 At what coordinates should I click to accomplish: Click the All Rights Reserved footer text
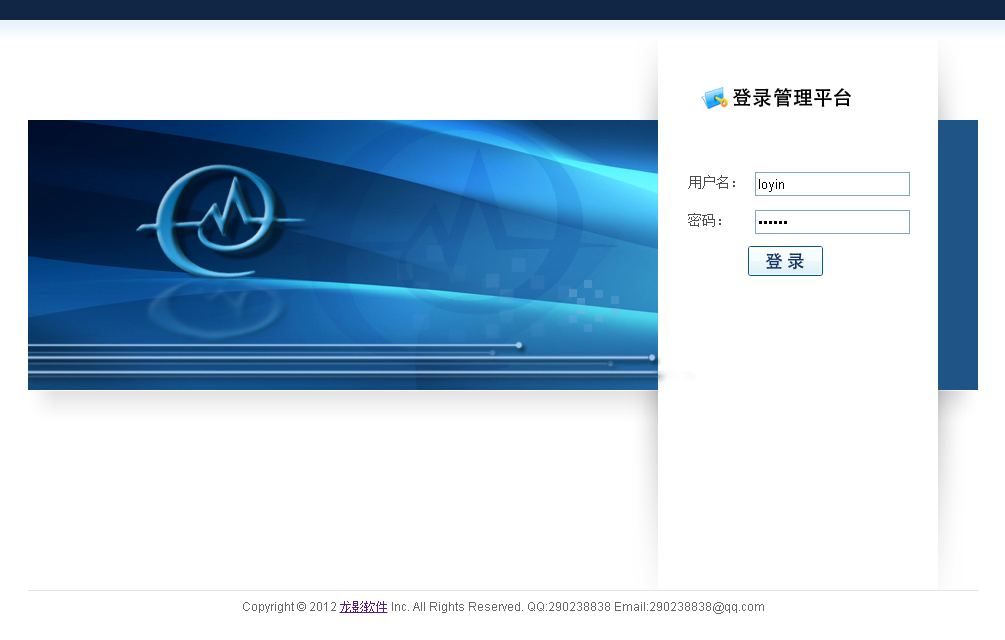[x=468, y=607]
